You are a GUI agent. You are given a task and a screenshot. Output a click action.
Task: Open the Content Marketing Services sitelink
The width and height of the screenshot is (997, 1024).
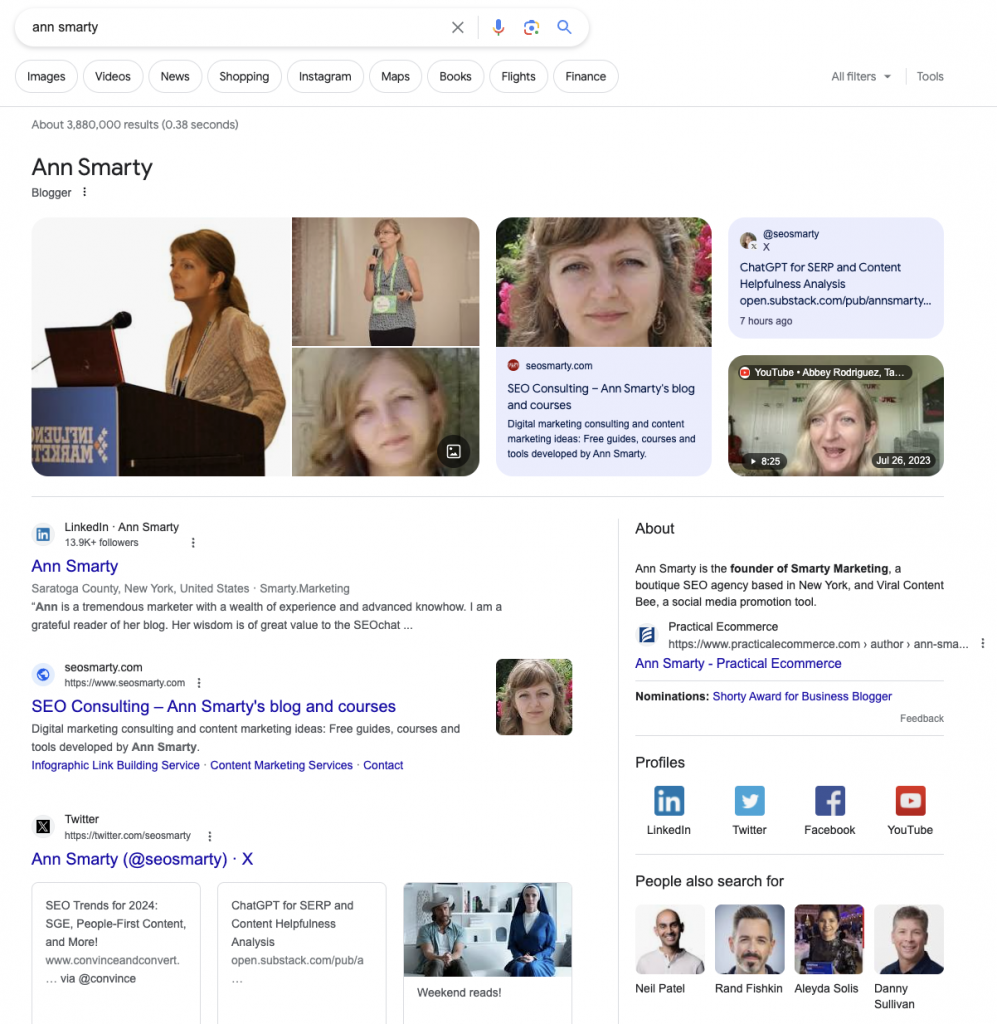[281, 765]
